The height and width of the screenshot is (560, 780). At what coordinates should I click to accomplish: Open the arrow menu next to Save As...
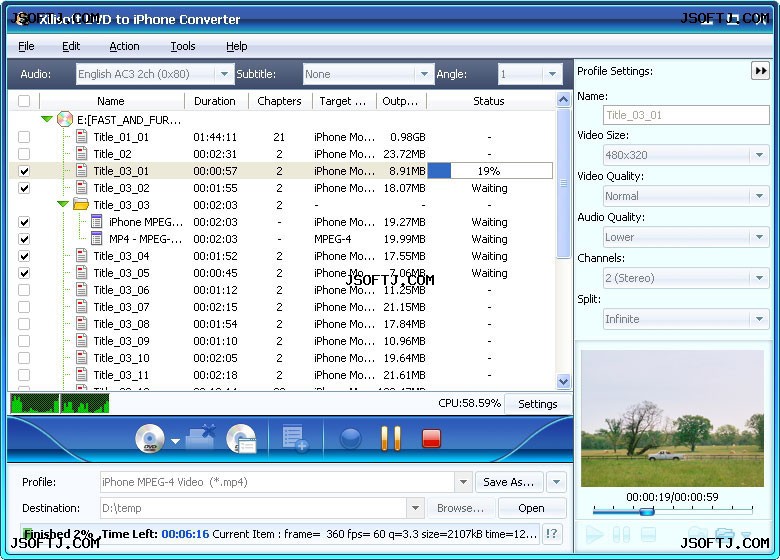556,482
